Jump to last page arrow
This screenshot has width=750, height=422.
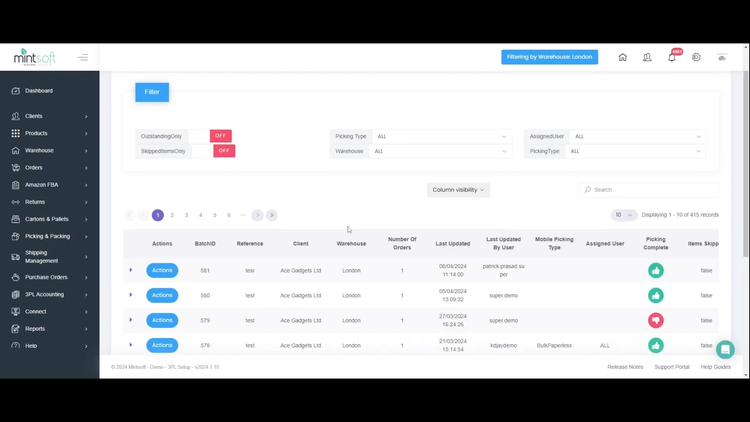[x=272, y=215]
